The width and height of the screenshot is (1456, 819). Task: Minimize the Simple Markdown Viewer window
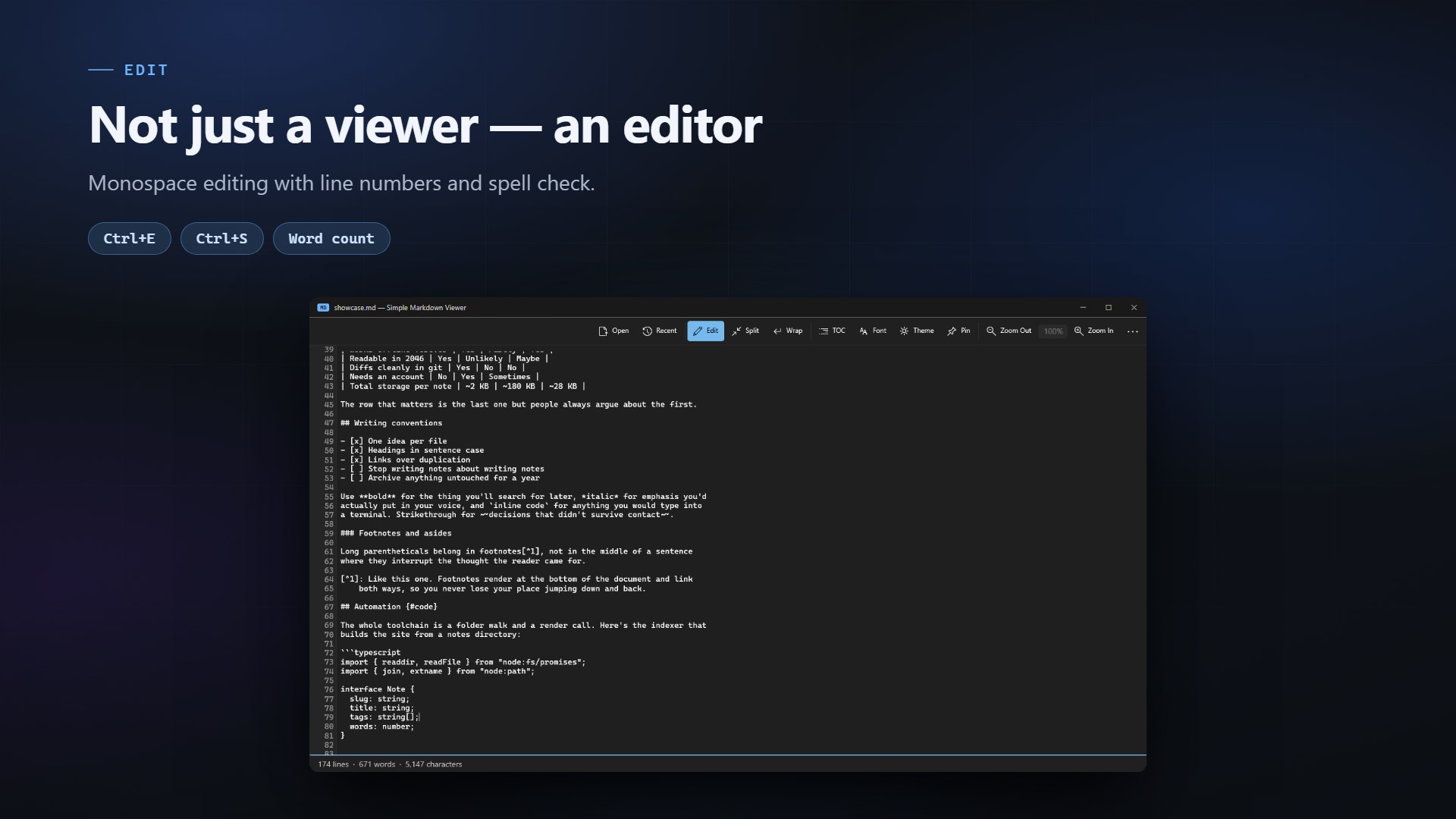1083,307
